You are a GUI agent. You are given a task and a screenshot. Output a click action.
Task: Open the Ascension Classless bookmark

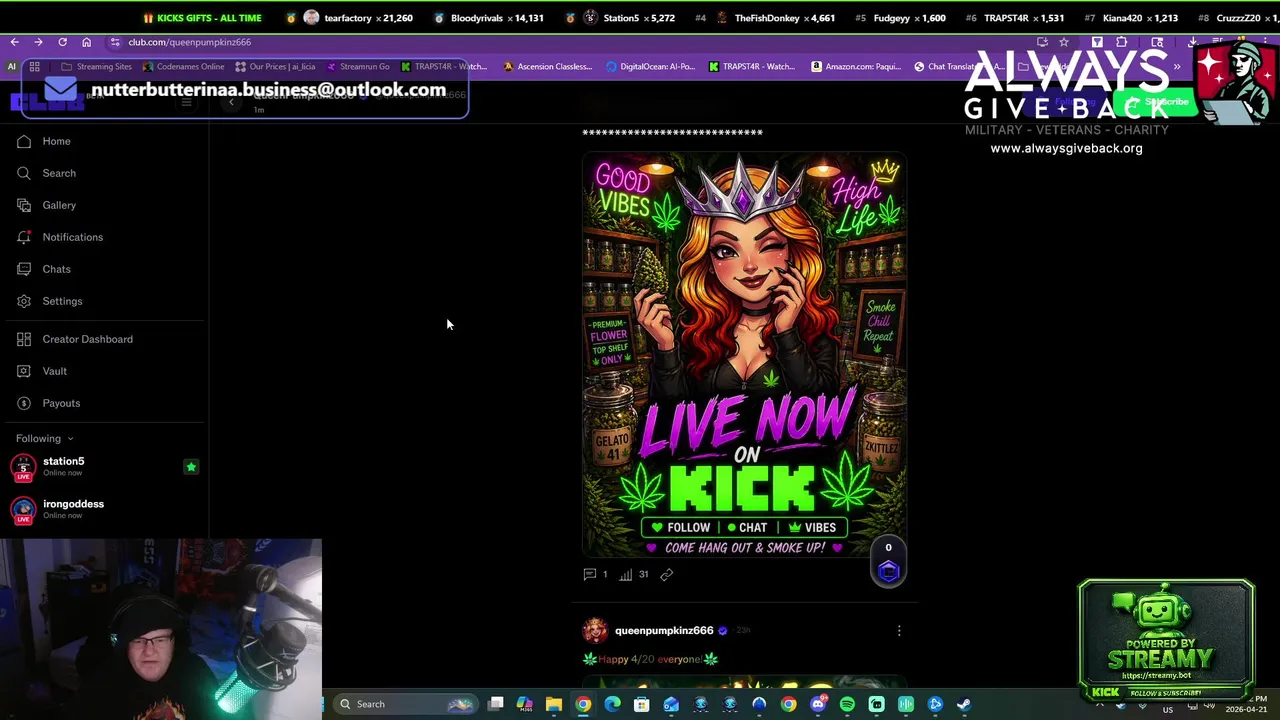pos(548,66)
